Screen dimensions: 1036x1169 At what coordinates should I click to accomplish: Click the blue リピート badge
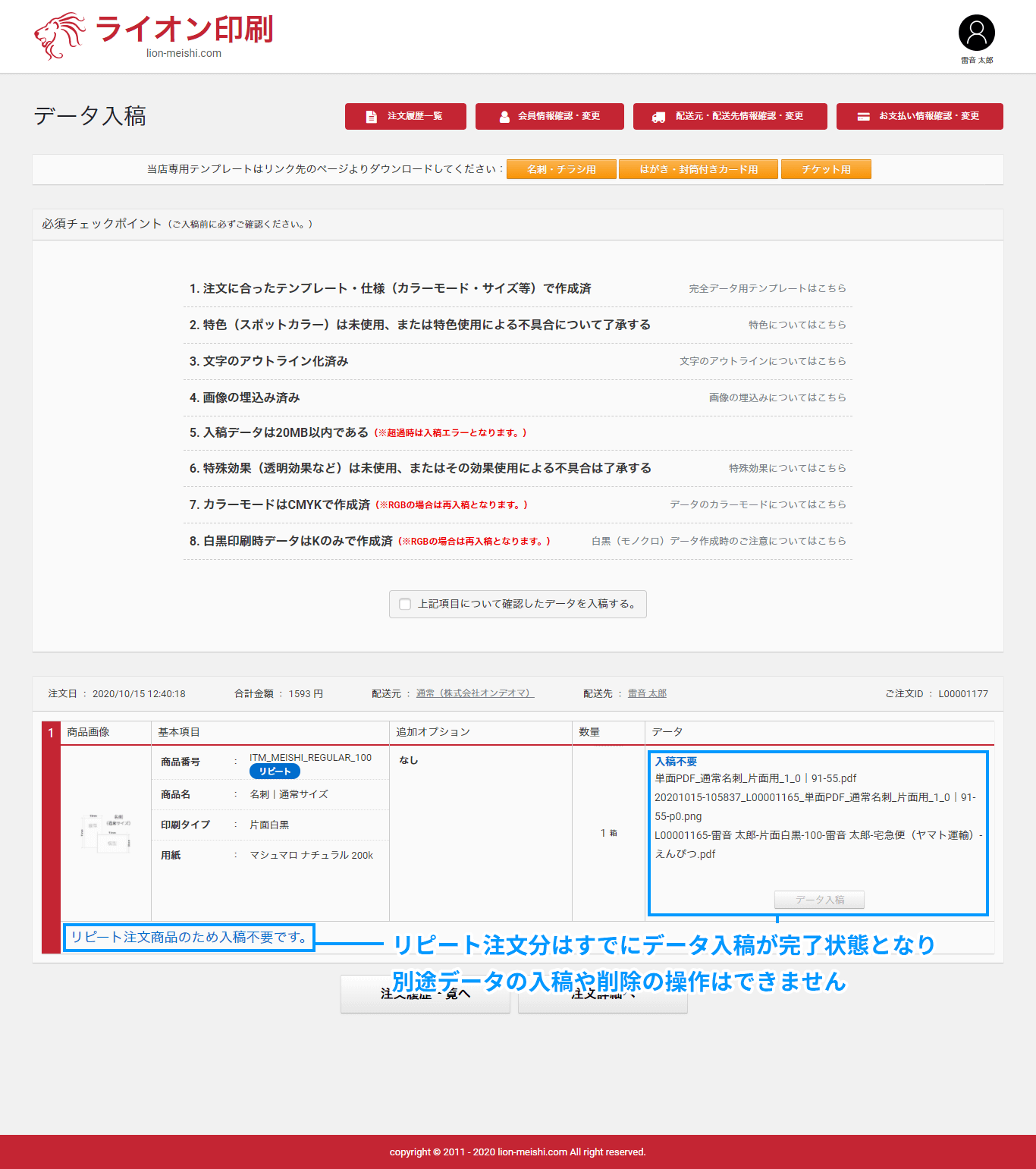click(x=275, y=771)
